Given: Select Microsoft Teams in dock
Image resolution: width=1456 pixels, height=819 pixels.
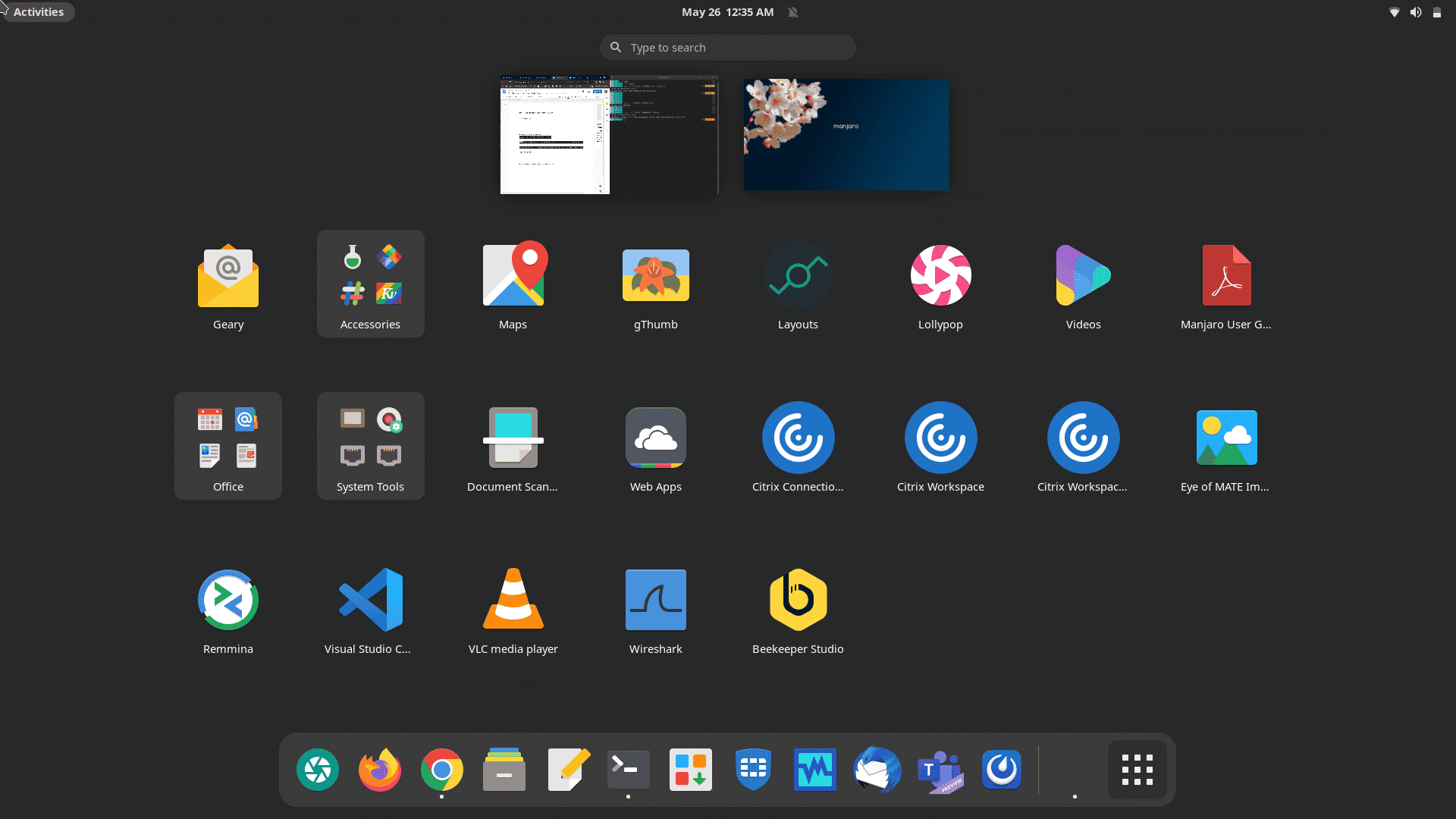Looking at the screenshot, I should coord(939,769).
